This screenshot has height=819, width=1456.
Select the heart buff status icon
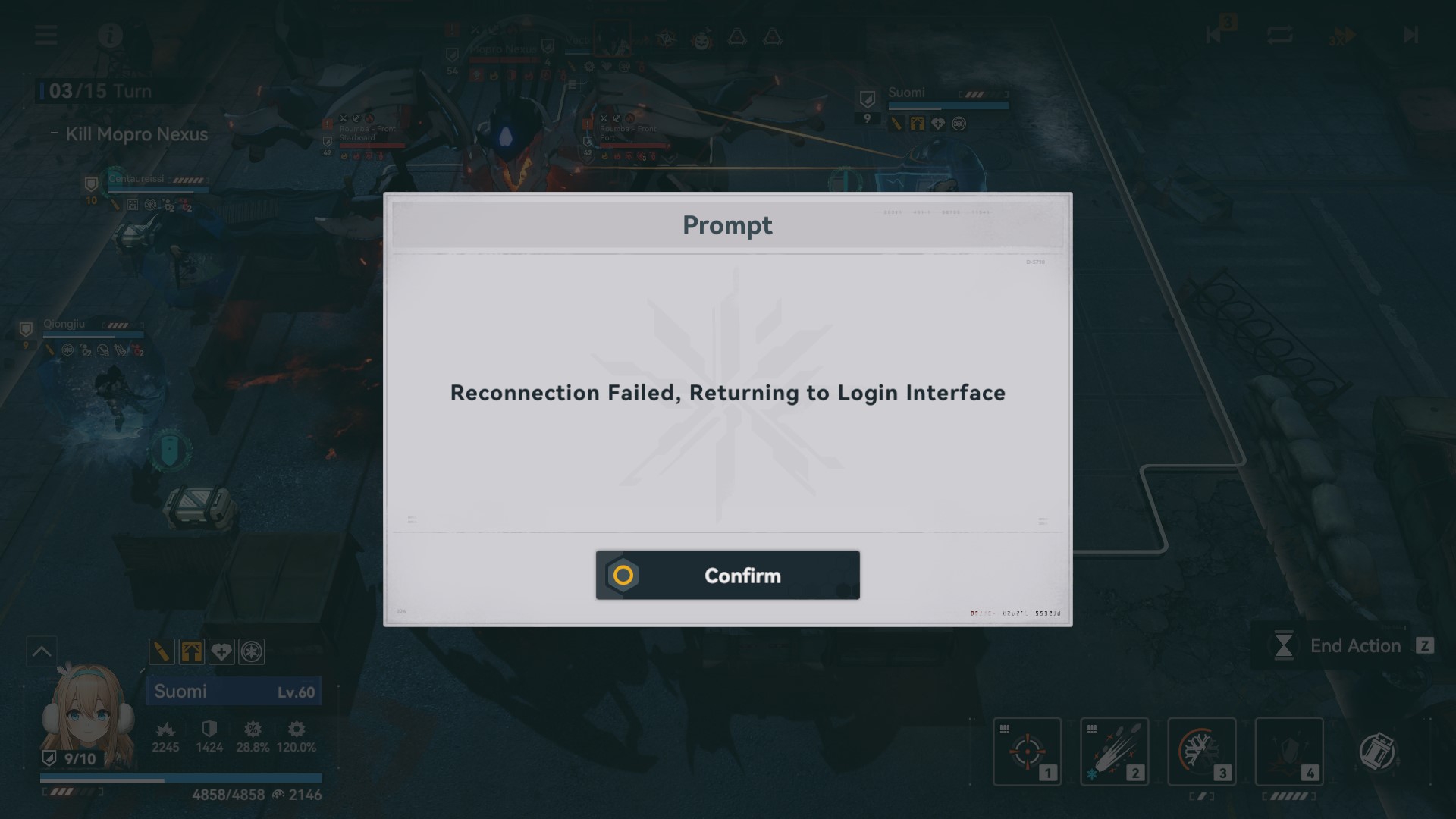pyautogui.click(x=221, y=651)
